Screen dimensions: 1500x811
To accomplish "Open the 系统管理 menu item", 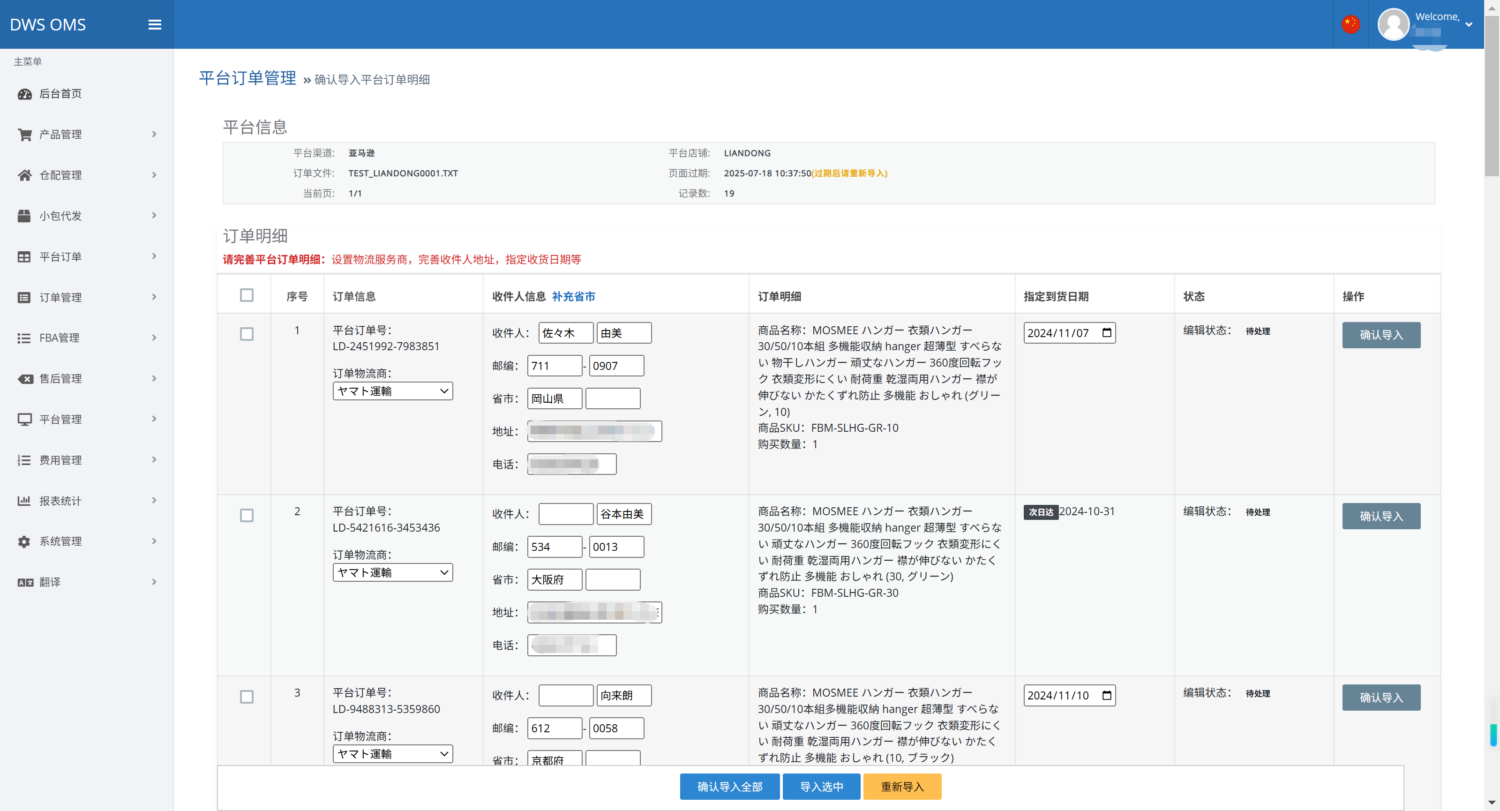I will click(87, 541).
